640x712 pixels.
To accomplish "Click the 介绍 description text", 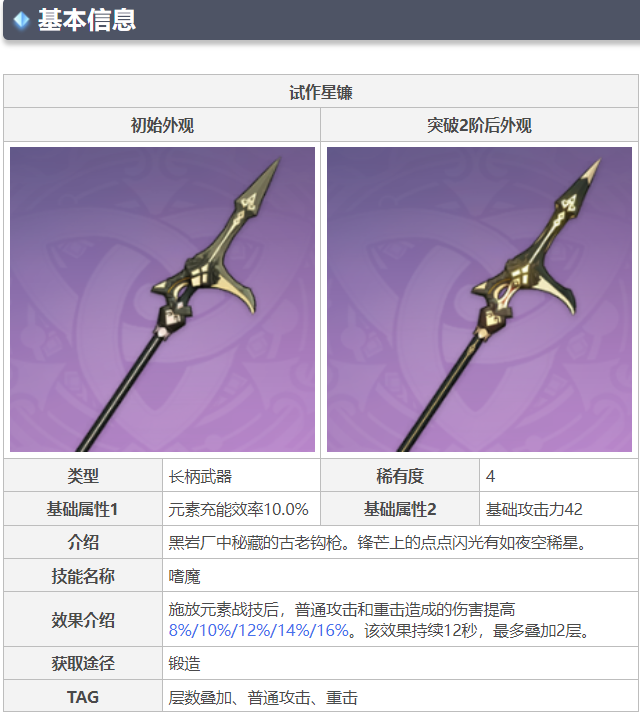I will (378, 542).
